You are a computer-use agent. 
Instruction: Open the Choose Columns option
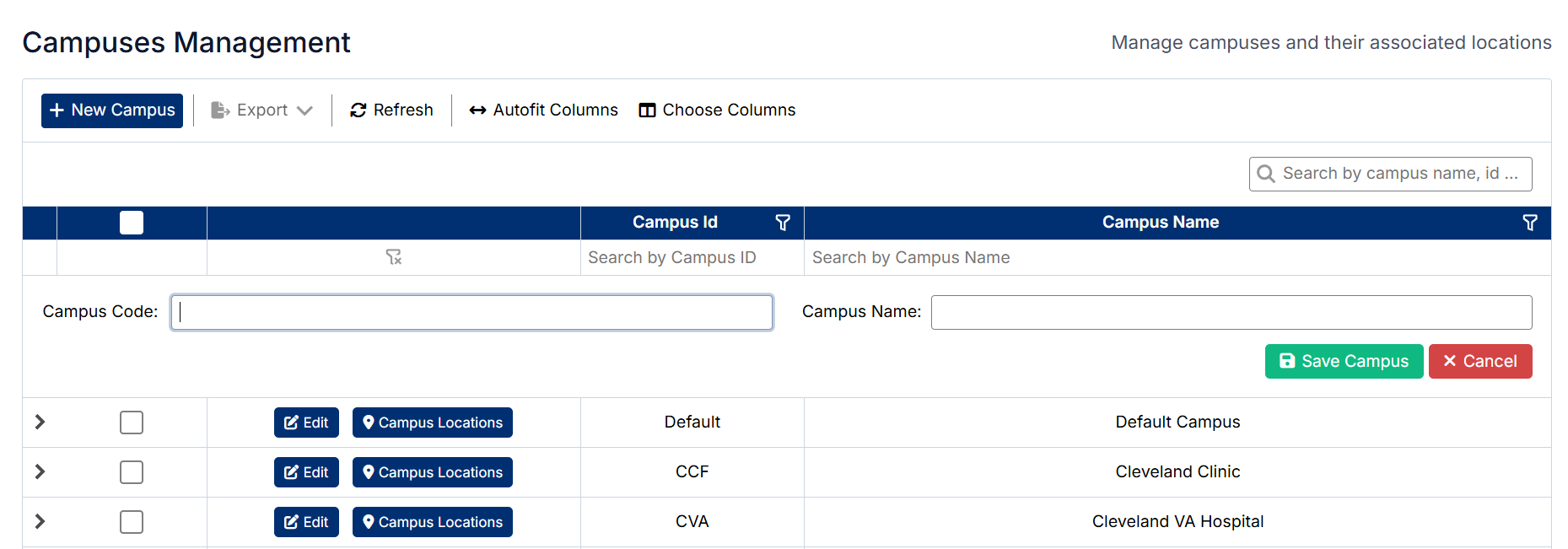(717, 110)
